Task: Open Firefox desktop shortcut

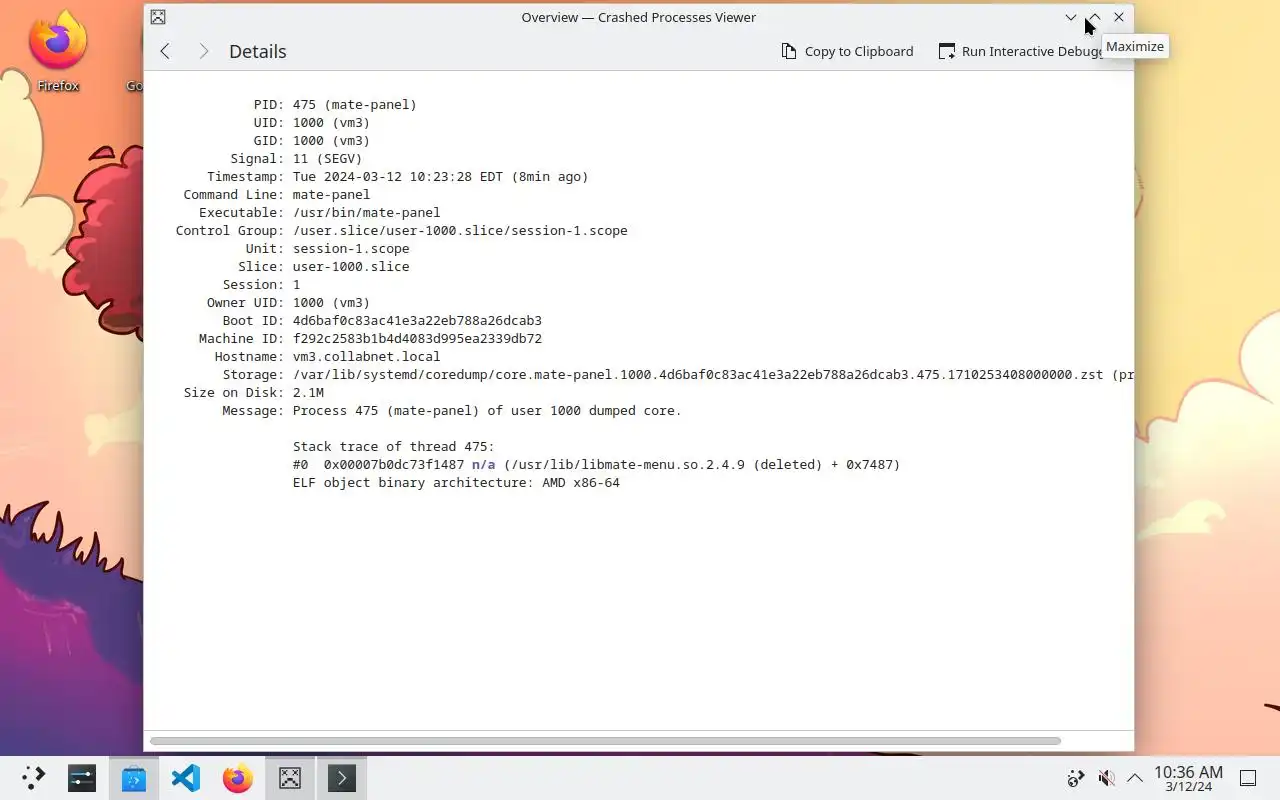Action: coord(58,52)
